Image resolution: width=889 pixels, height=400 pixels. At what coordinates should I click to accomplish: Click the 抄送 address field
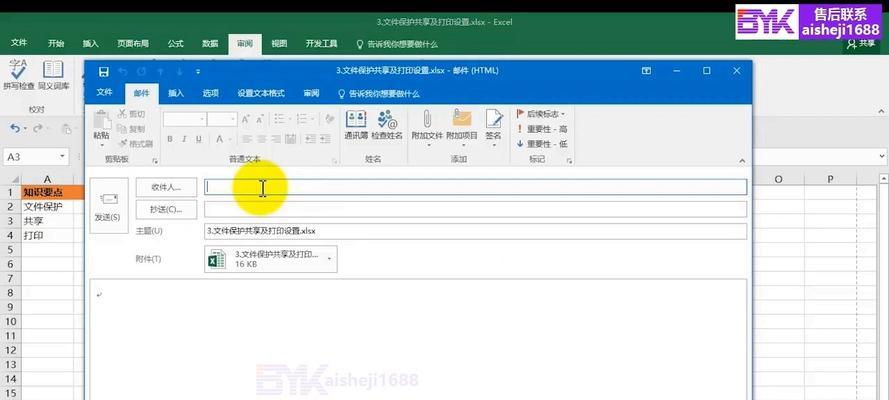point(475,209)
